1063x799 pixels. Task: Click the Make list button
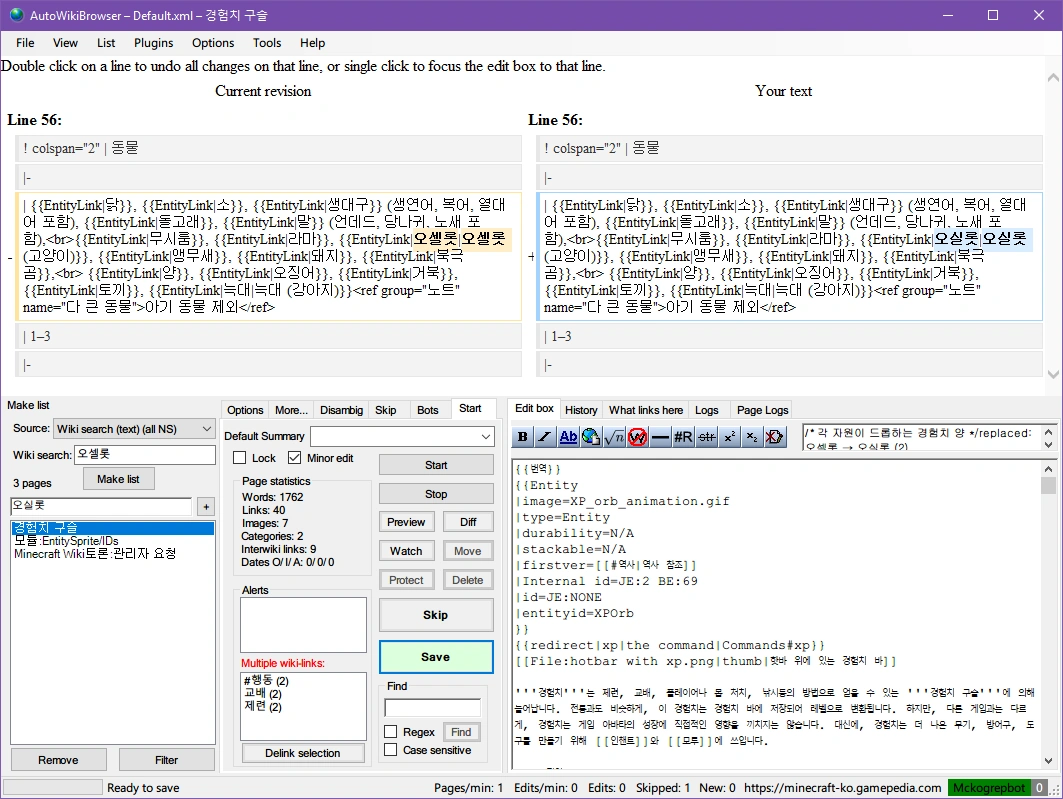(118, 479)
